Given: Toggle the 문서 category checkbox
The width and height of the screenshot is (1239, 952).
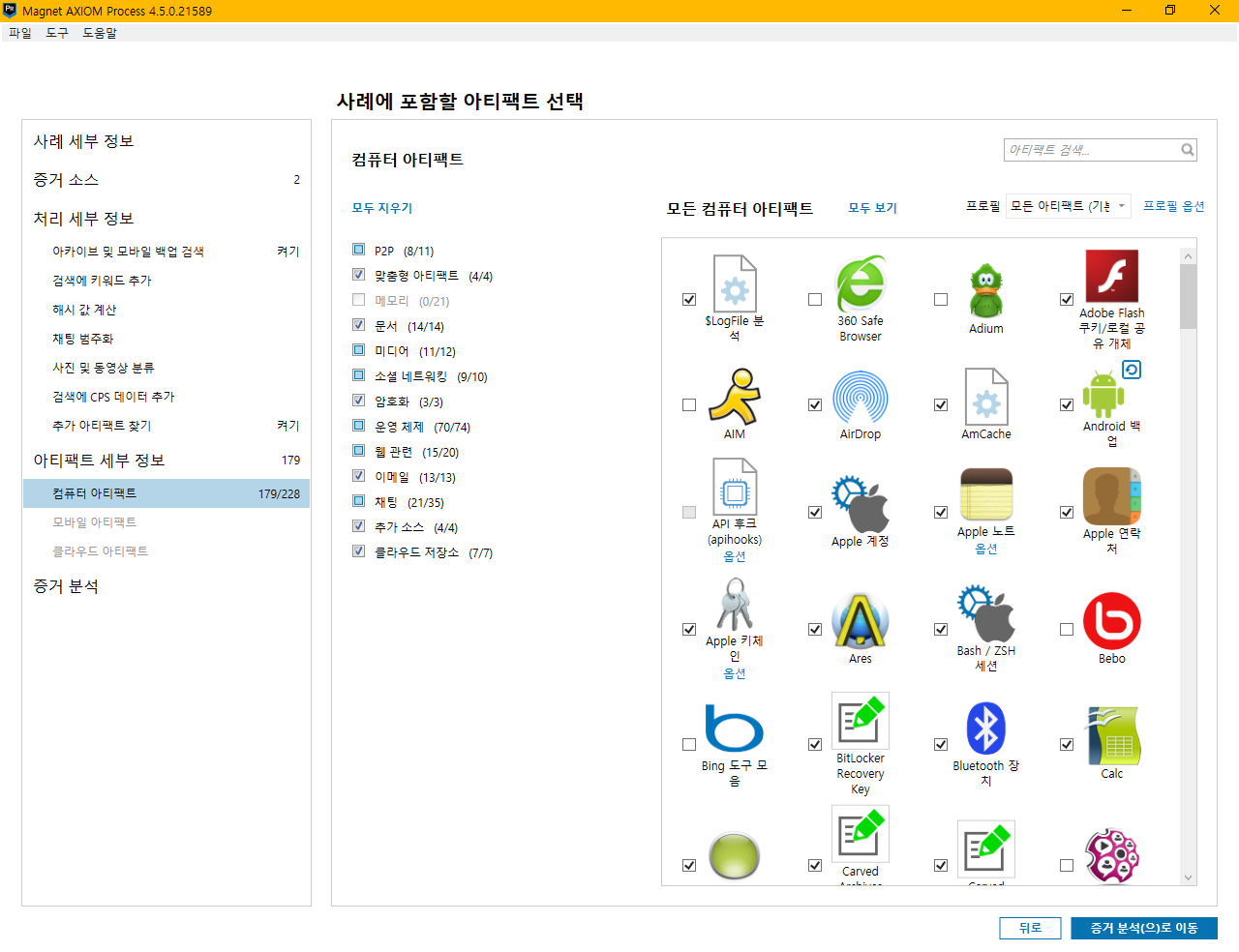Looking at the screenshot, I should pyautogui.click(x=359, y=325).
